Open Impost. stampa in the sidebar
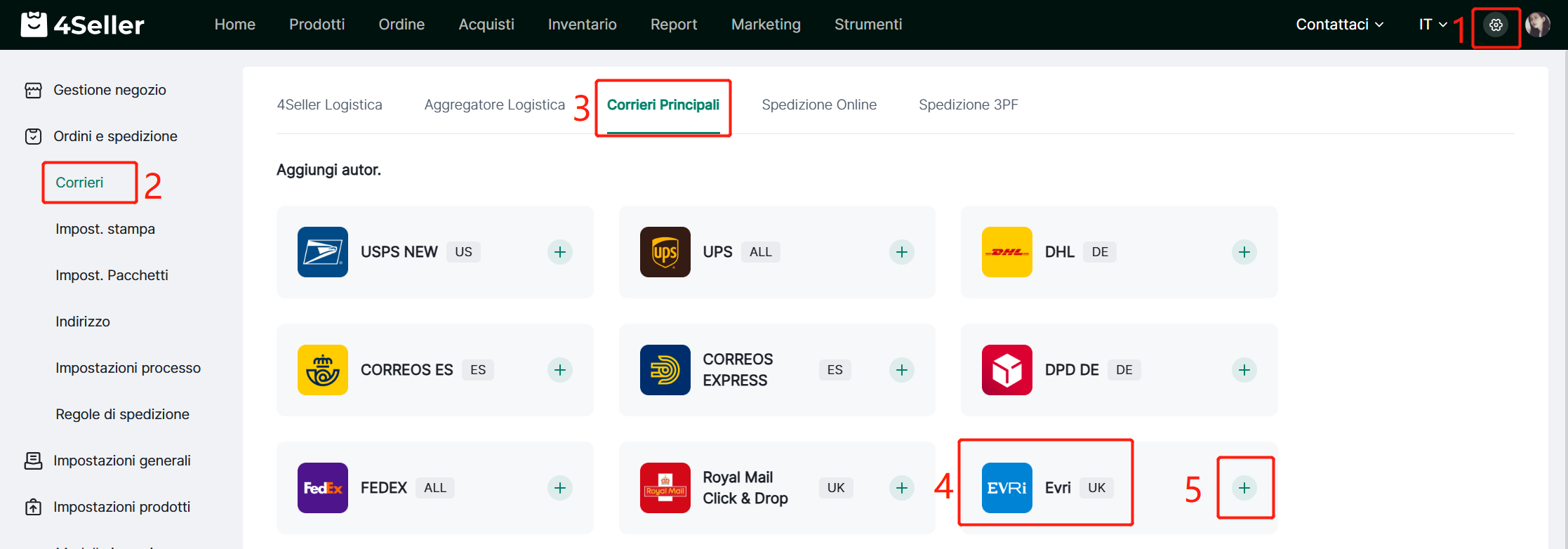Screen dimensions: 1568x549 (x=105, y=229)
